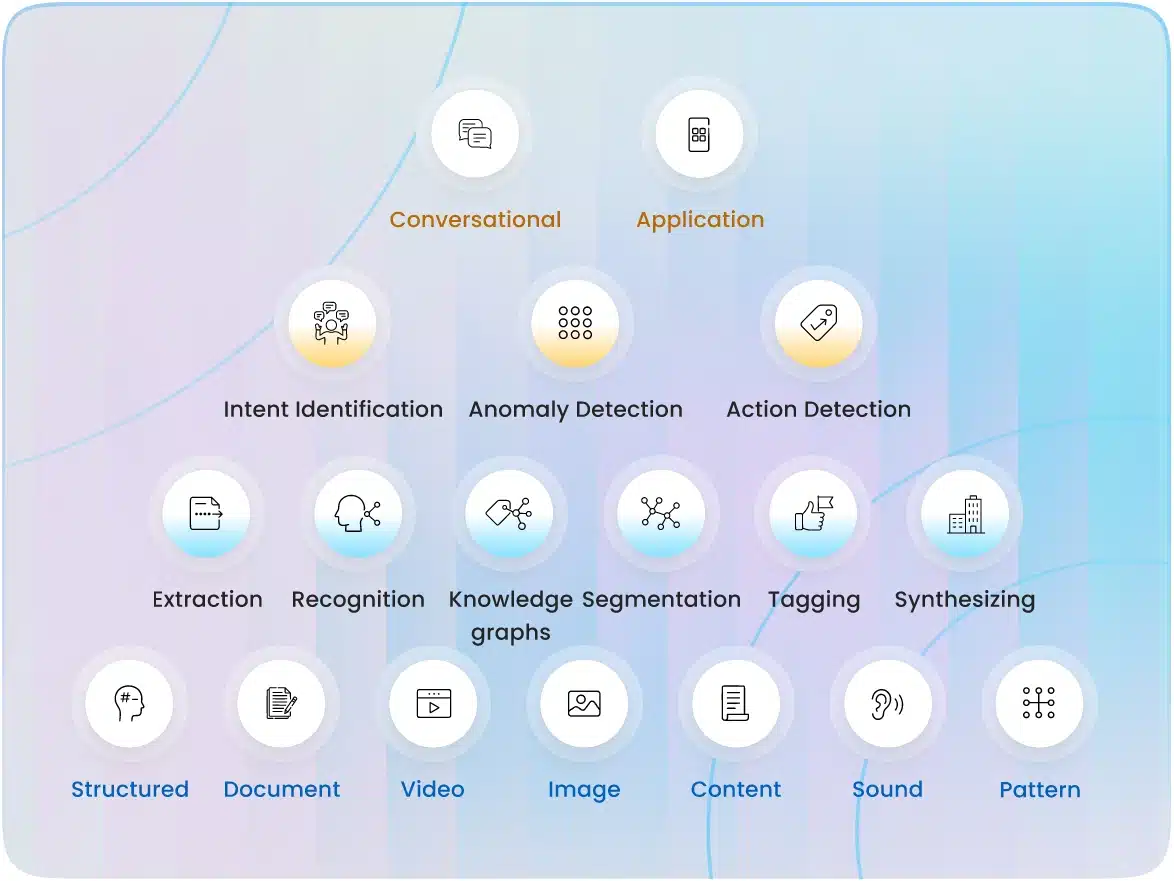Open the Document pencil paper icon
Viewport: 1174px width, 881px height.
click(x=282, y=703)
